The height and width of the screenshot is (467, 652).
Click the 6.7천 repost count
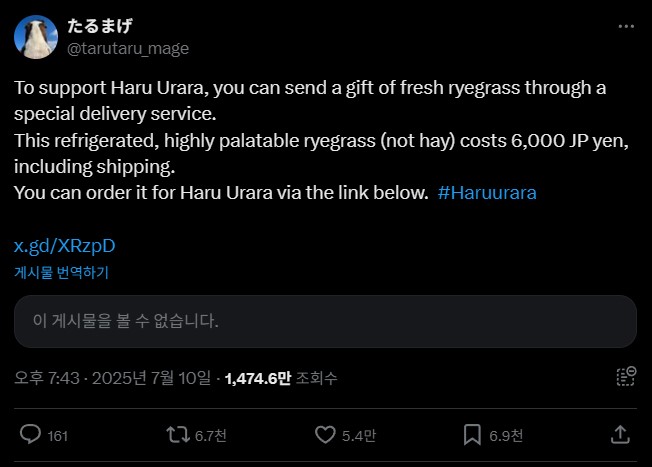click(211, 436)
